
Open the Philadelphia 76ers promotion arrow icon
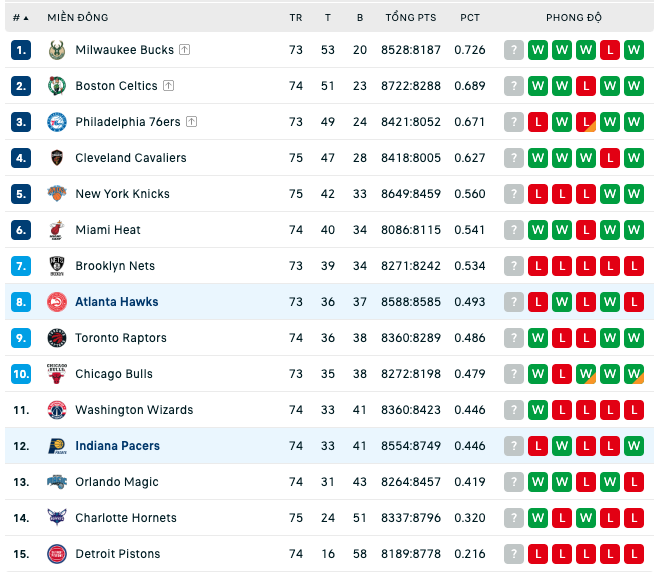click(x=191, y=122)
